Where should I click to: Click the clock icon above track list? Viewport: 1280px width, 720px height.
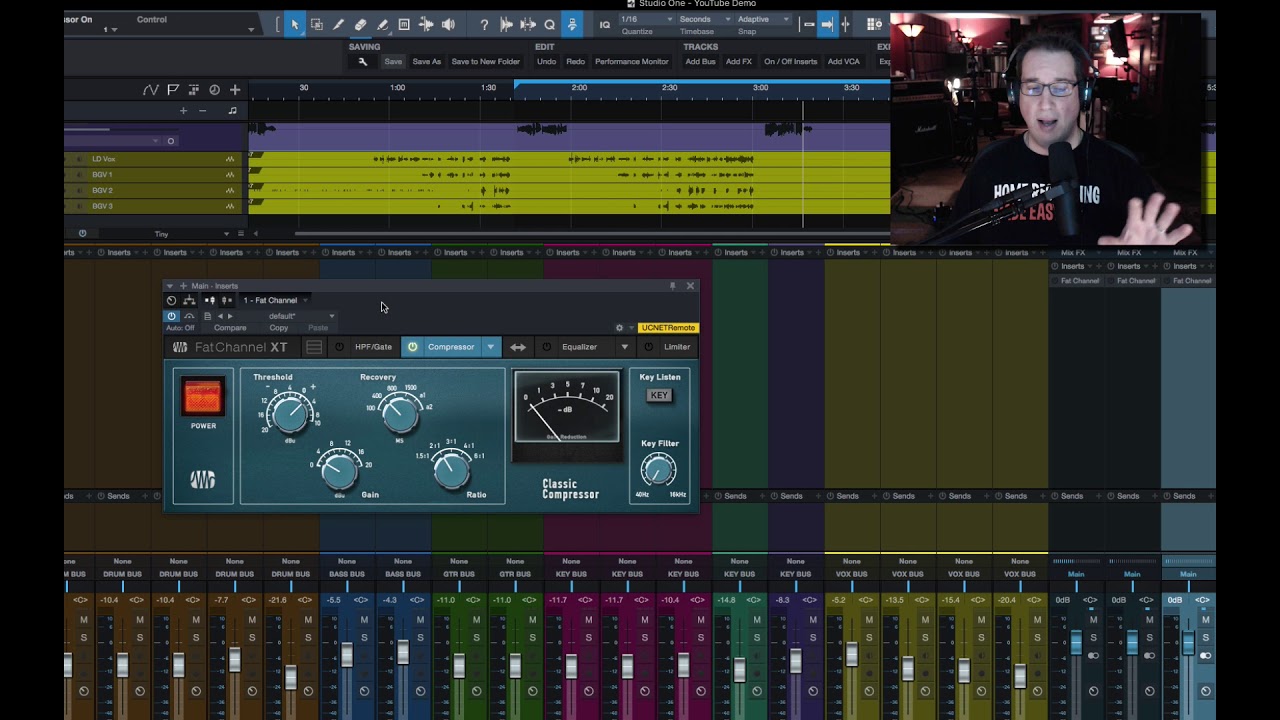coord(214,89)
